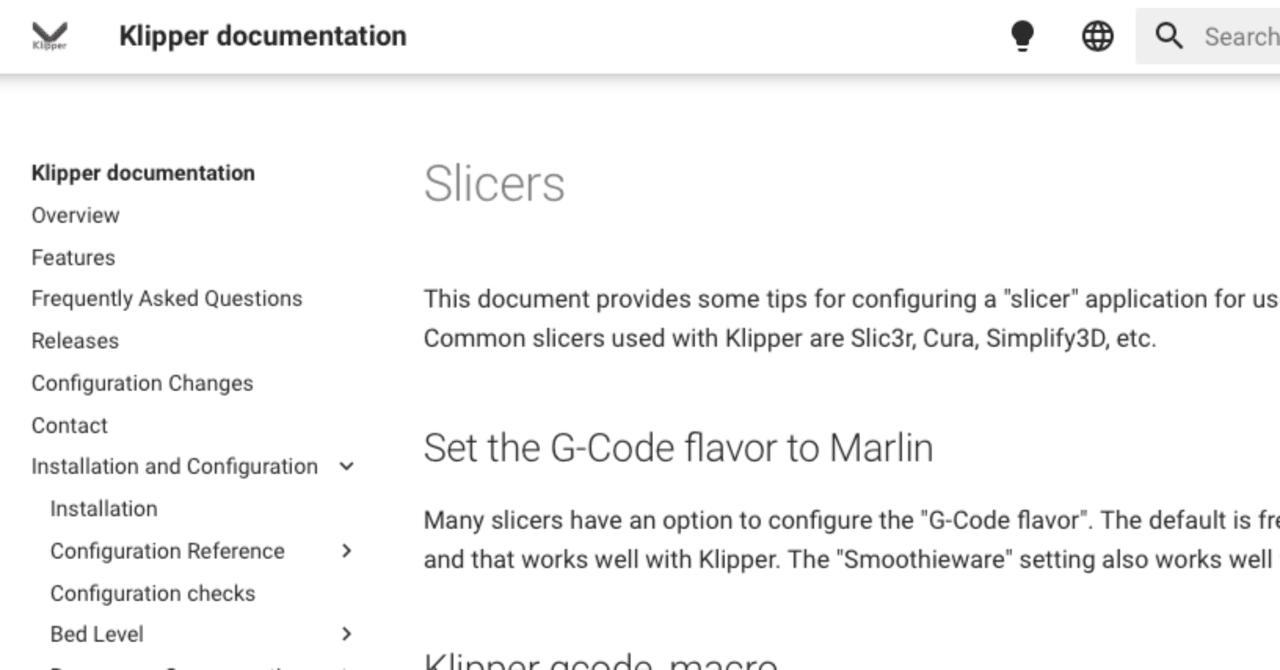Navigate to the Releases page
1280x670 pixels.
[75, 341]
